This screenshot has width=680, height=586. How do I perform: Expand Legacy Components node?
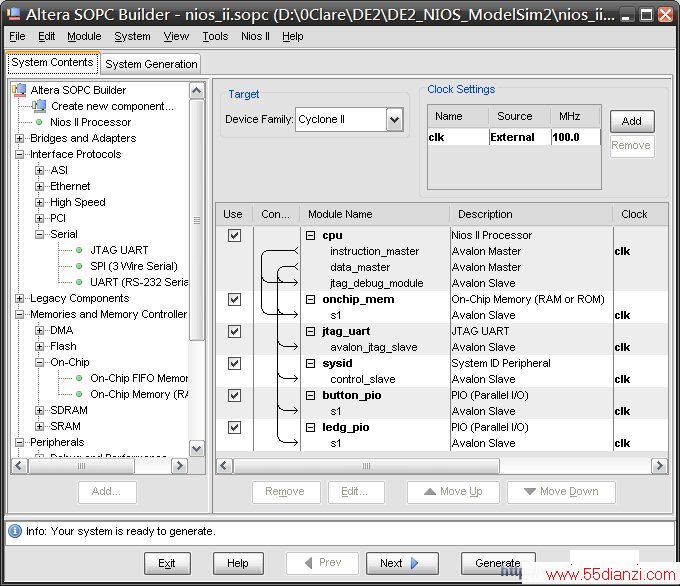click(x=20, y=298)
